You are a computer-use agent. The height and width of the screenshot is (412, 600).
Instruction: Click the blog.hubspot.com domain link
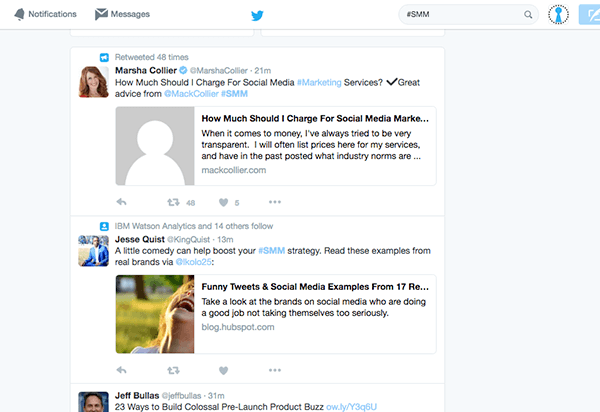238,327
